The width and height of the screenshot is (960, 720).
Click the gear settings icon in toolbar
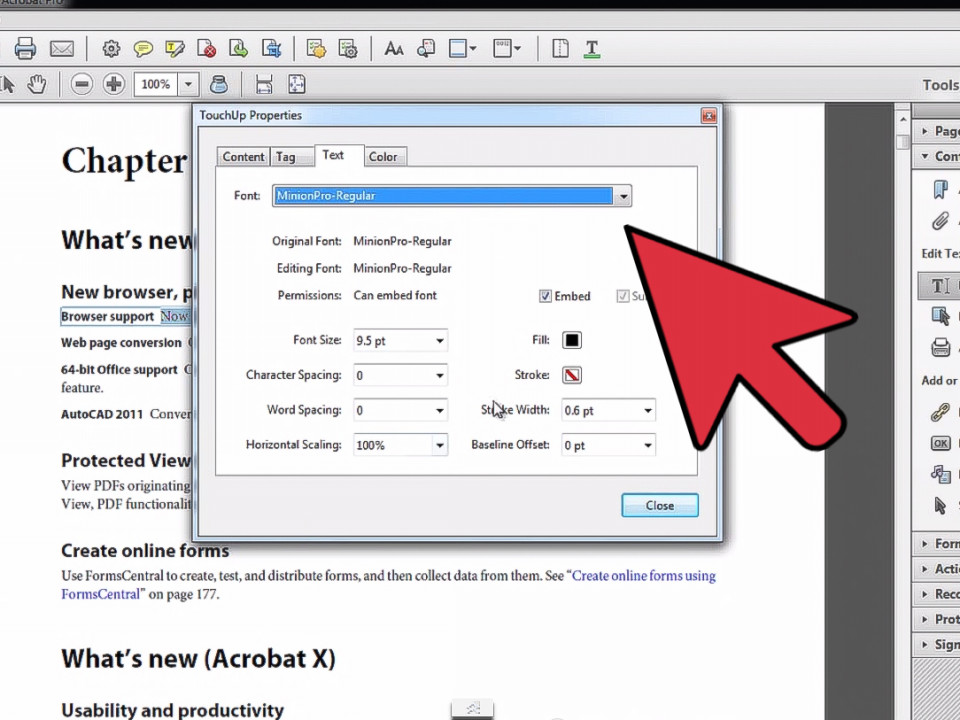tap(111, 48)
